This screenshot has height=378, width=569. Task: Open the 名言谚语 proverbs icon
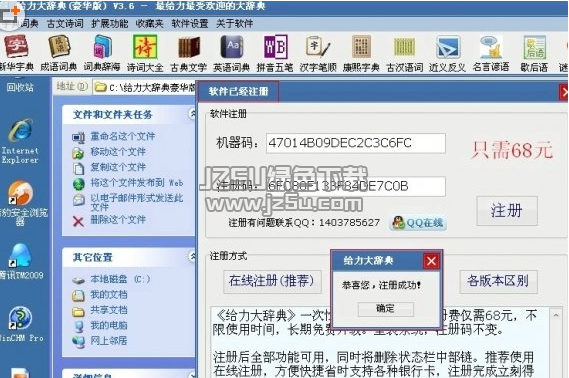coord(491,53)
